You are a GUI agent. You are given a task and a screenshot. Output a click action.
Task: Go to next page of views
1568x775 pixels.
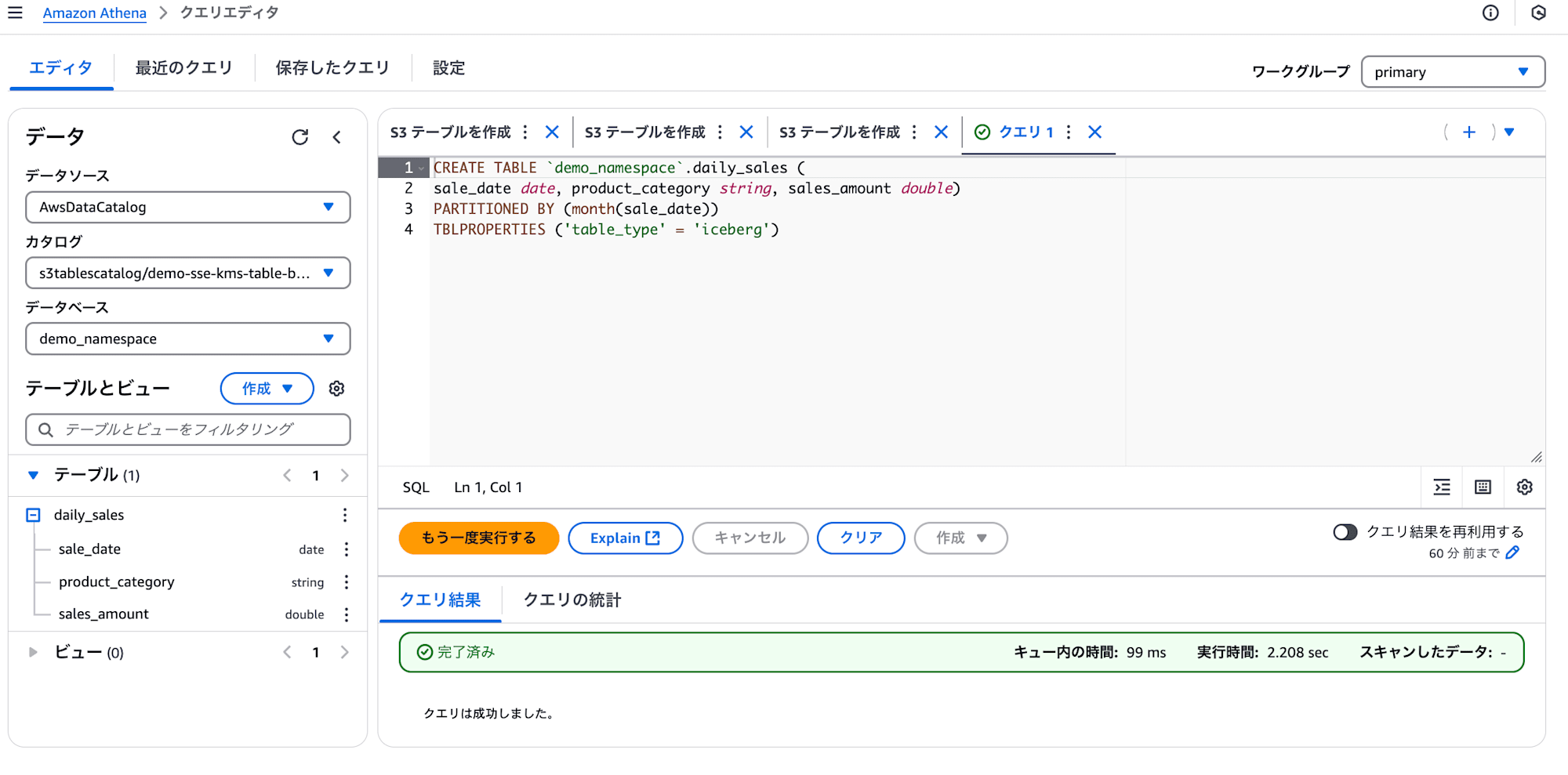[344, 652]
